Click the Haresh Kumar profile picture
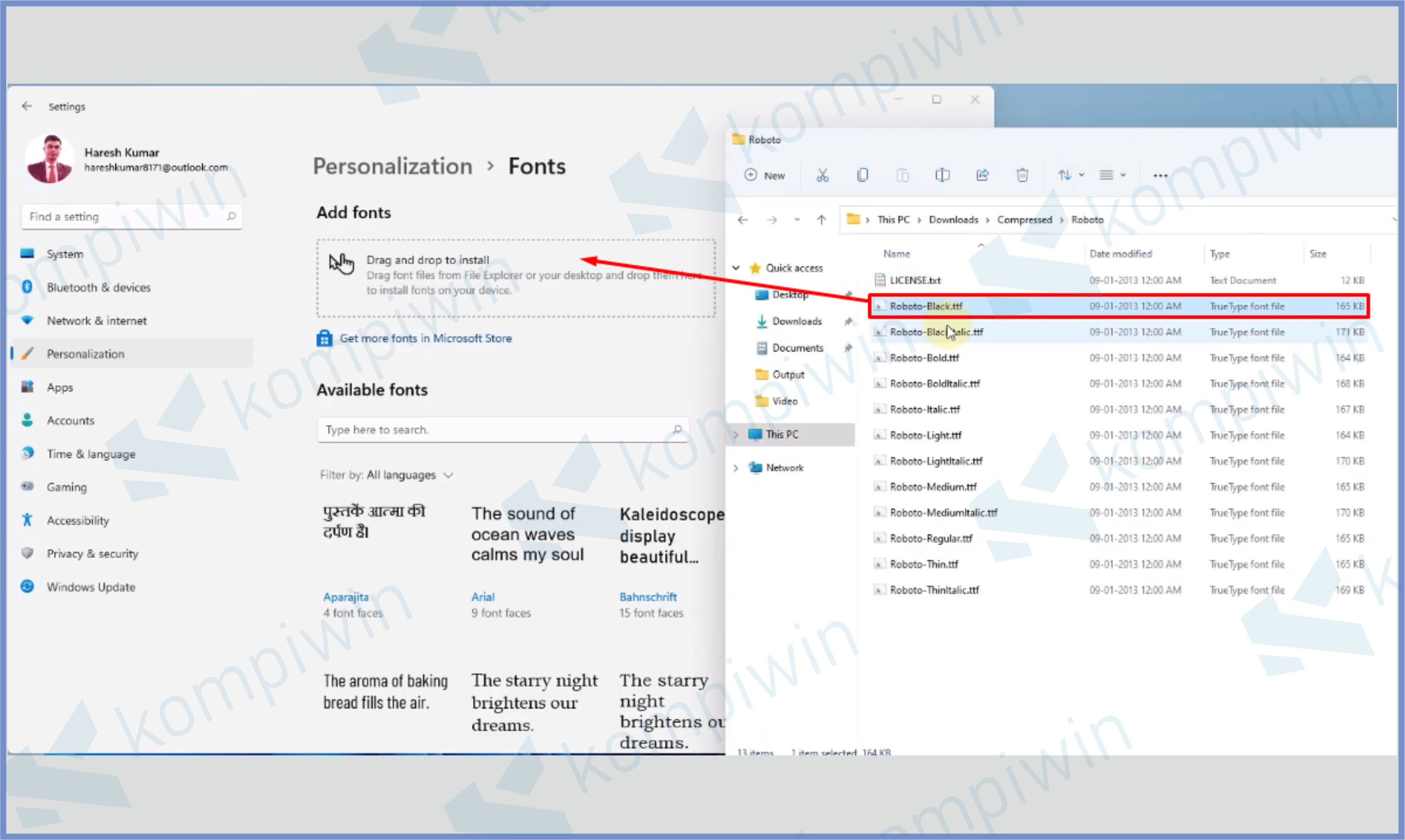The width and height of the screenshot is (1405, 840). point(50,159)
